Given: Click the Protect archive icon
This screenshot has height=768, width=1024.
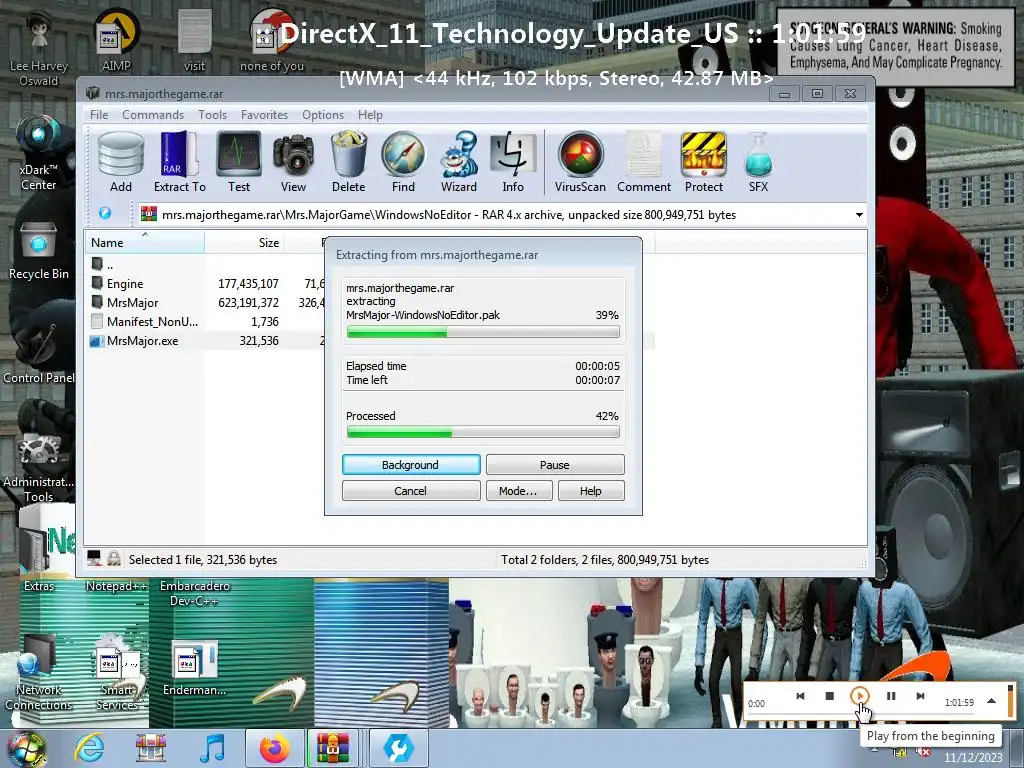Looking at the screenshot, I should pyautogui.click(x=703, y=162).
